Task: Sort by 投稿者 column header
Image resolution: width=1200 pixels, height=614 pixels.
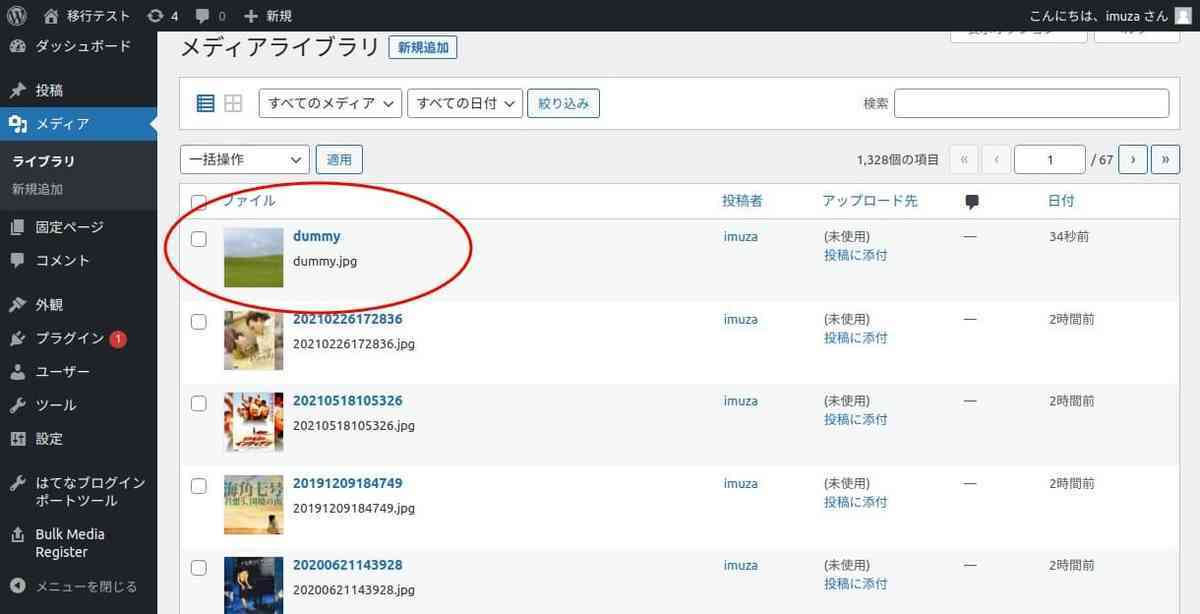Action: (742, 201)
